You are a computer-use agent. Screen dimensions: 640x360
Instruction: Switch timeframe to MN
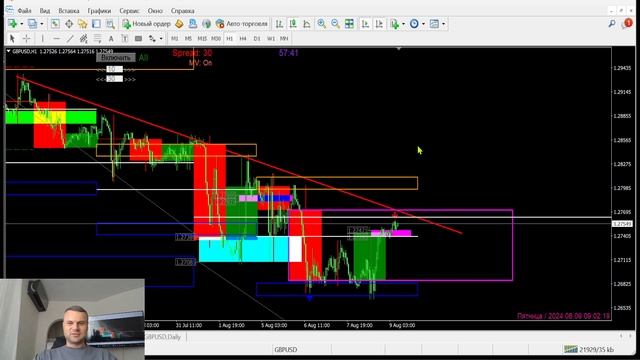(x=284, y=38)
